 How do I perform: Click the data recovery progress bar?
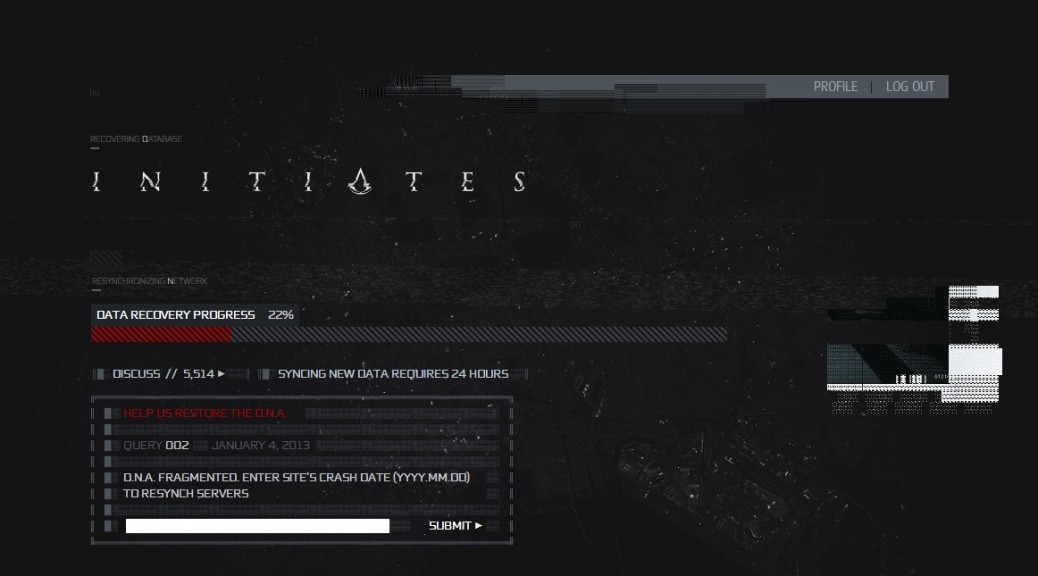(x=409, y=334)
